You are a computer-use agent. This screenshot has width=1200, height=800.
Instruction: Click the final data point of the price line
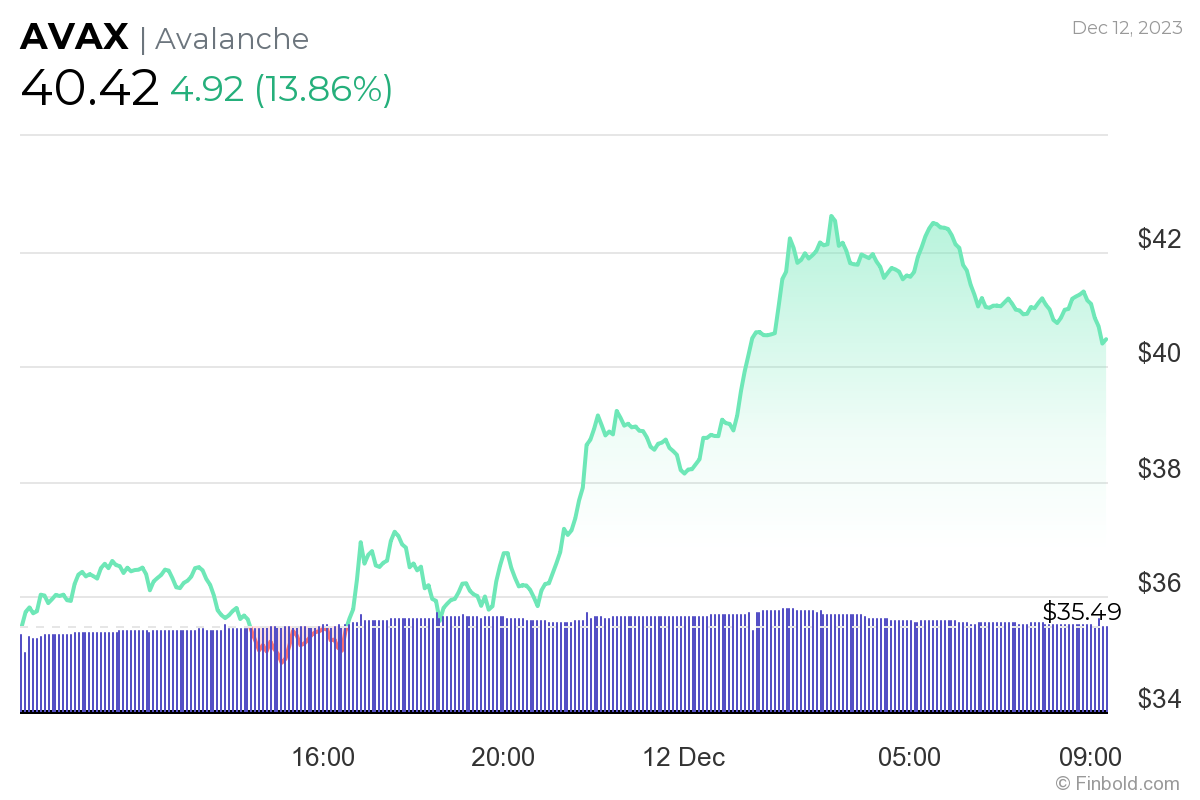(x=1105, y=340)
